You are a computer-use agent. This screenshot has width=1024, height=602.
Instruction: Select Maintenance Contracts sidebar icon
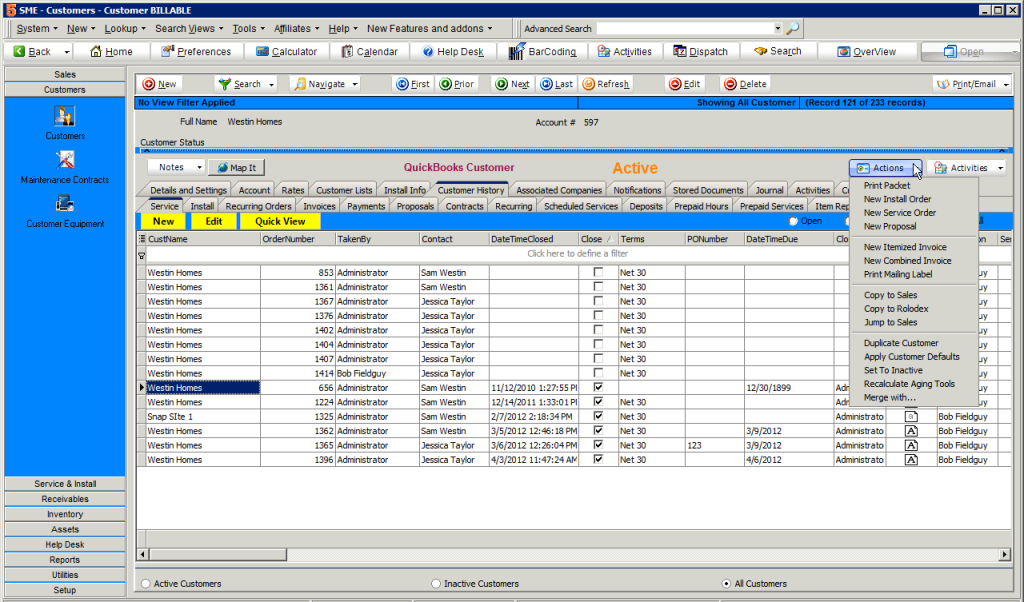pyautogui.click(x=65, y=161)
